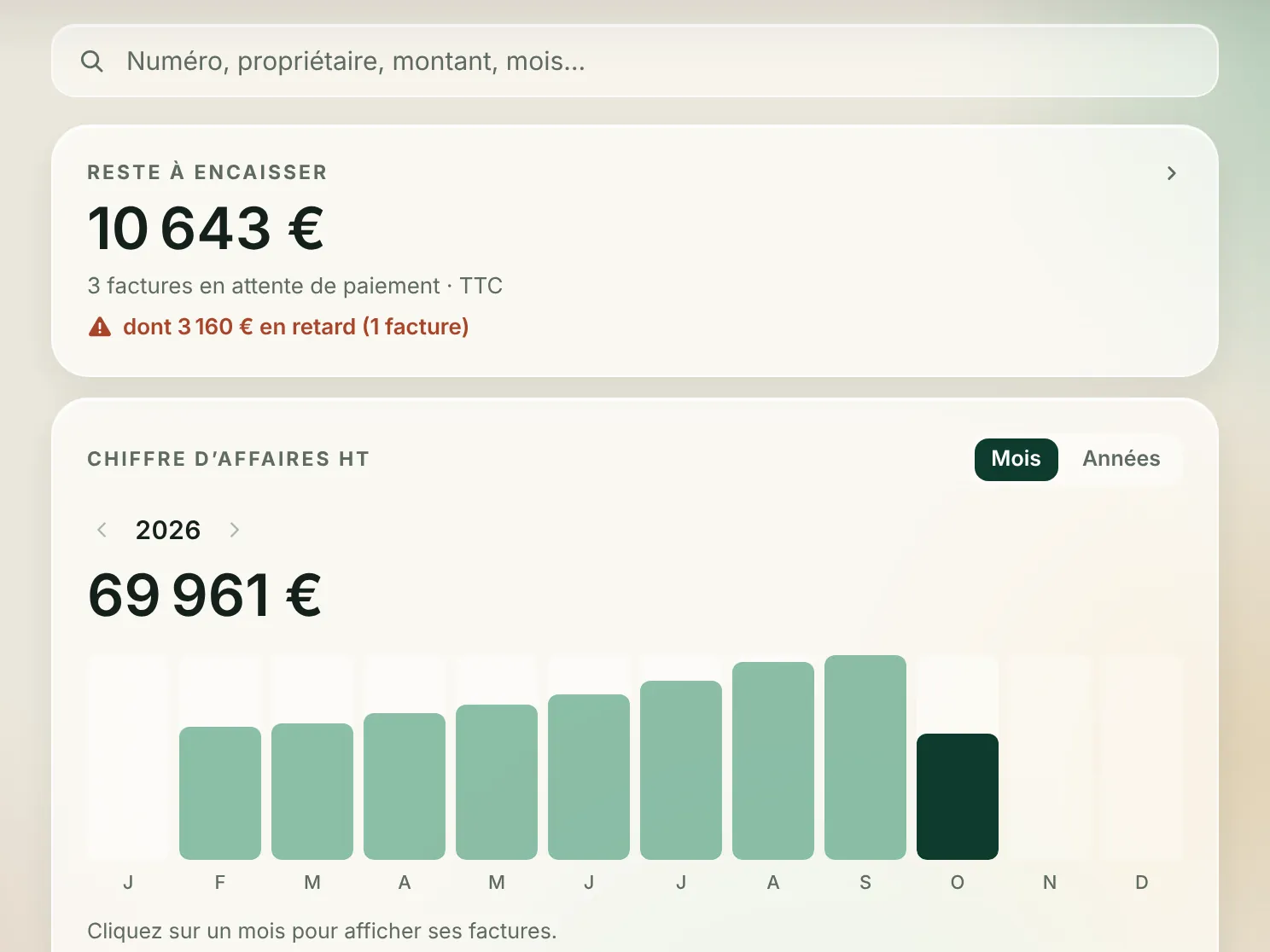Viewport: 1270px width, 952px height.
Task: Click '3 factures en attente de paiement' text
Action: [263, 286]
